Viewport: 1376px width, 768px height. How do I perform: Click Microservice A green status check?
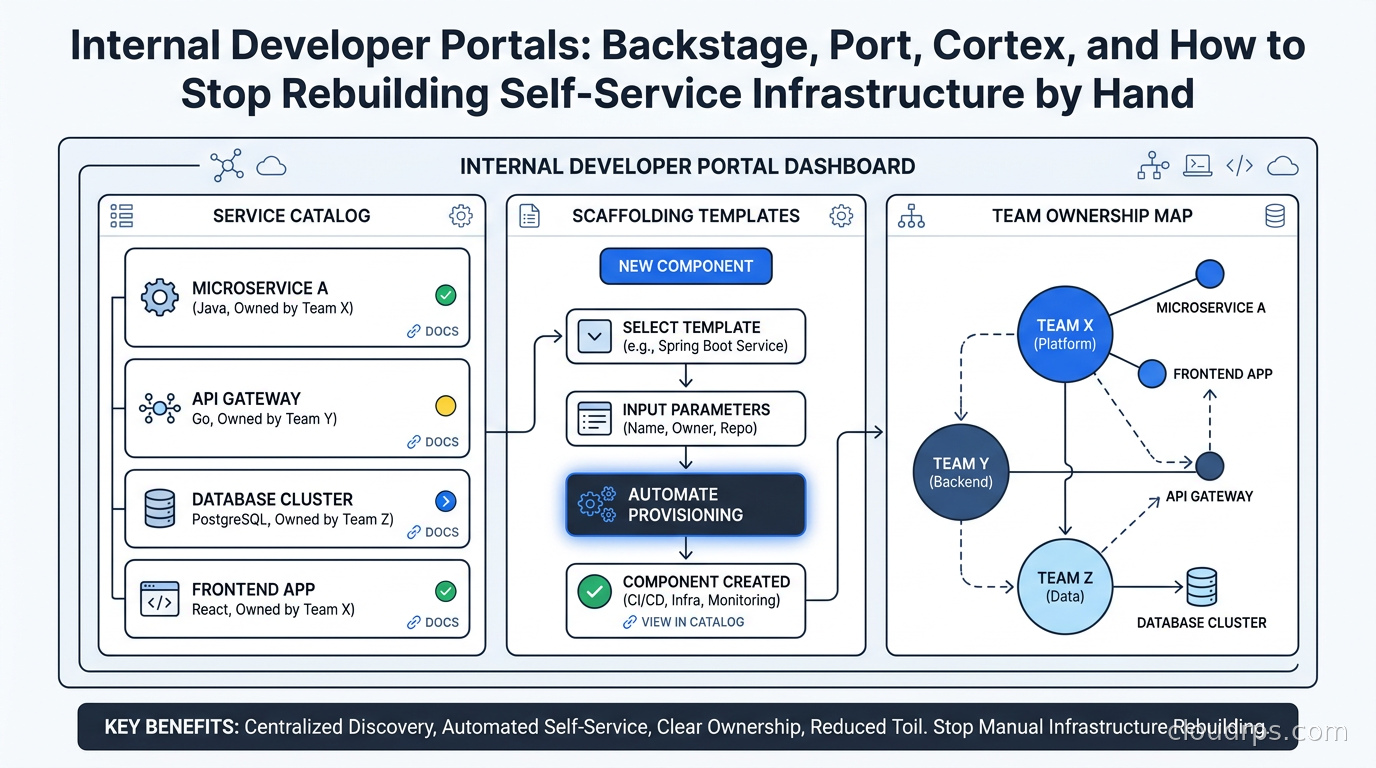(x=446, y=295)
